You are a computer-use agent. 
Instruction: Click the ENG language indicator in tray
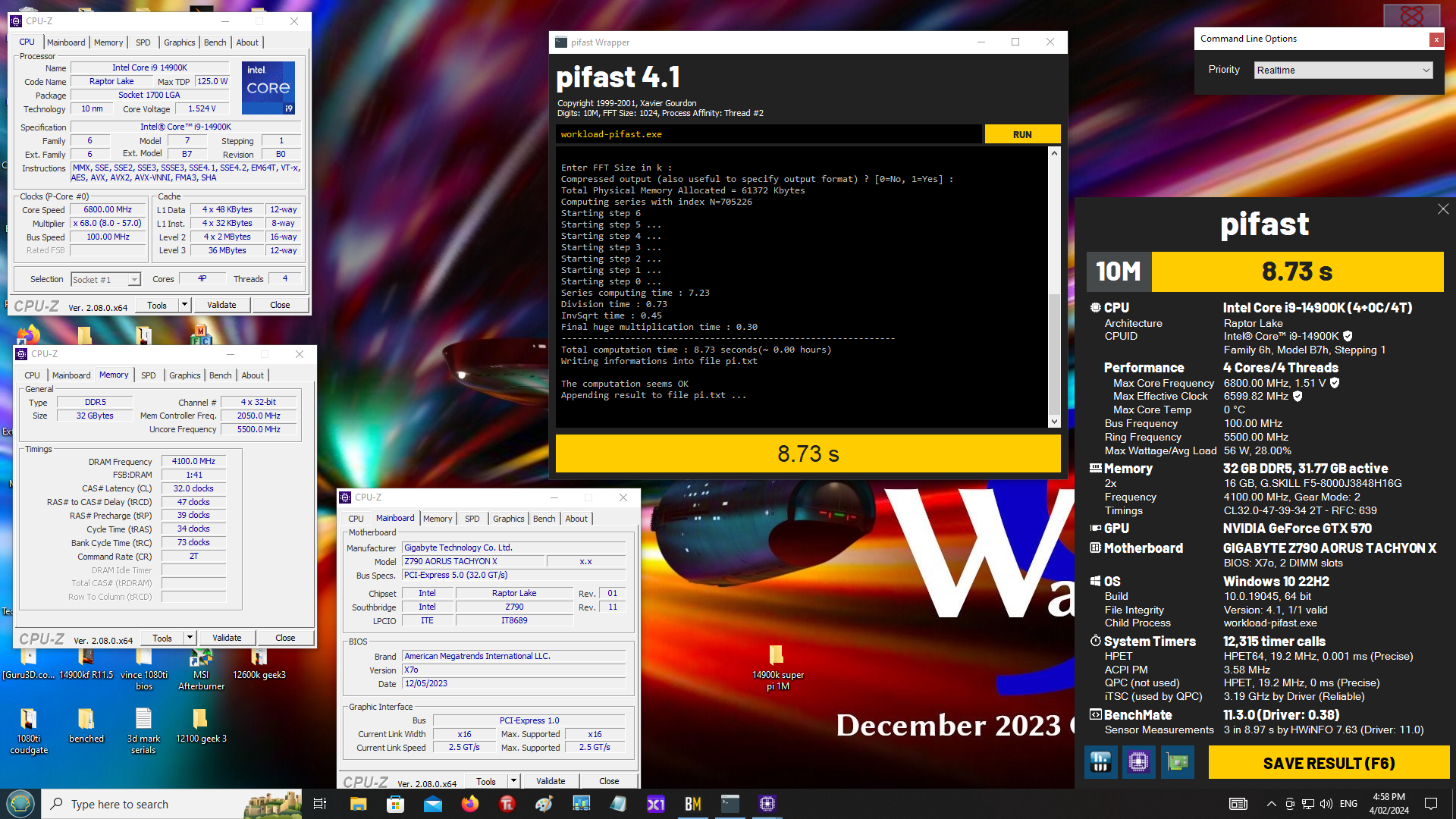(x=1348, y=804)
